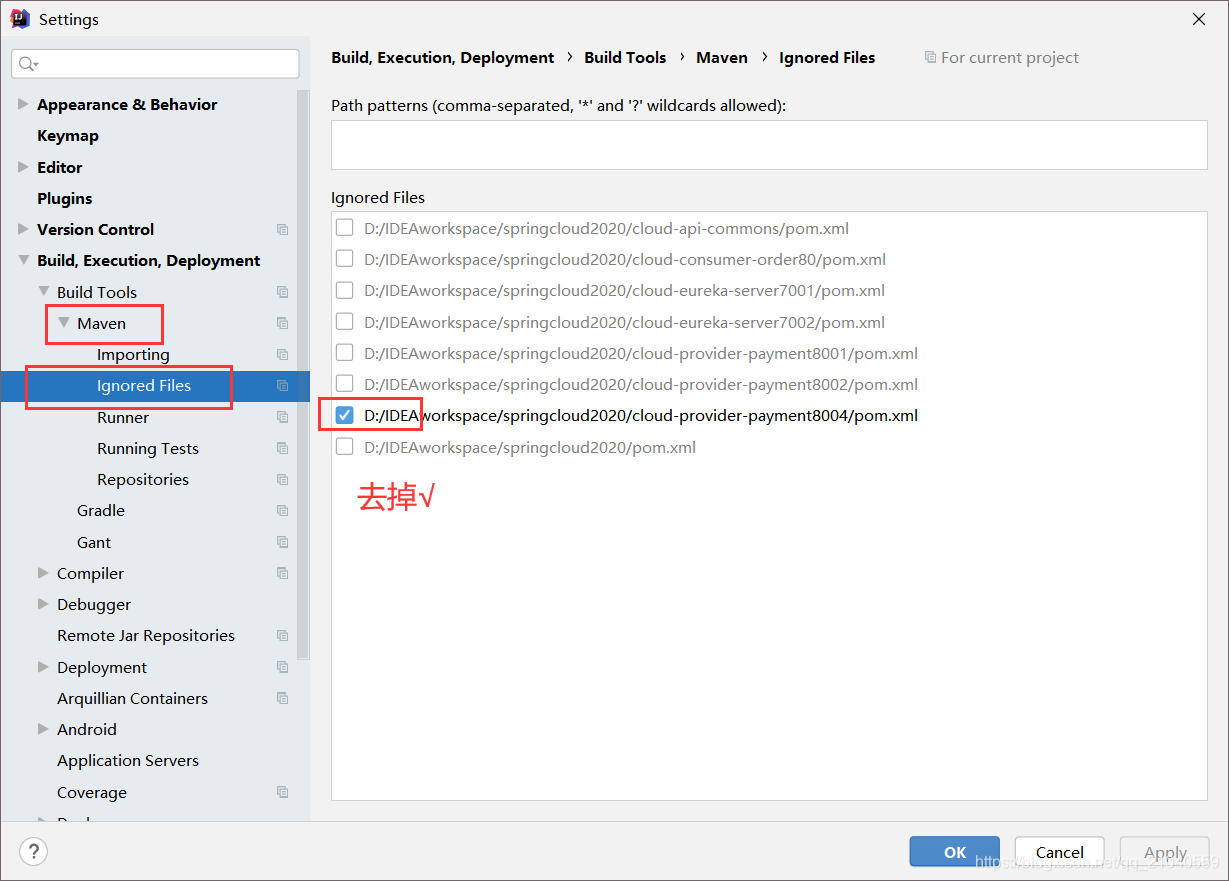The image size is (1229, 881).
Task: Select the cloud-provider-payment8004/pom.xml row text
Action: pyautogui.click(x=641, y=416)
